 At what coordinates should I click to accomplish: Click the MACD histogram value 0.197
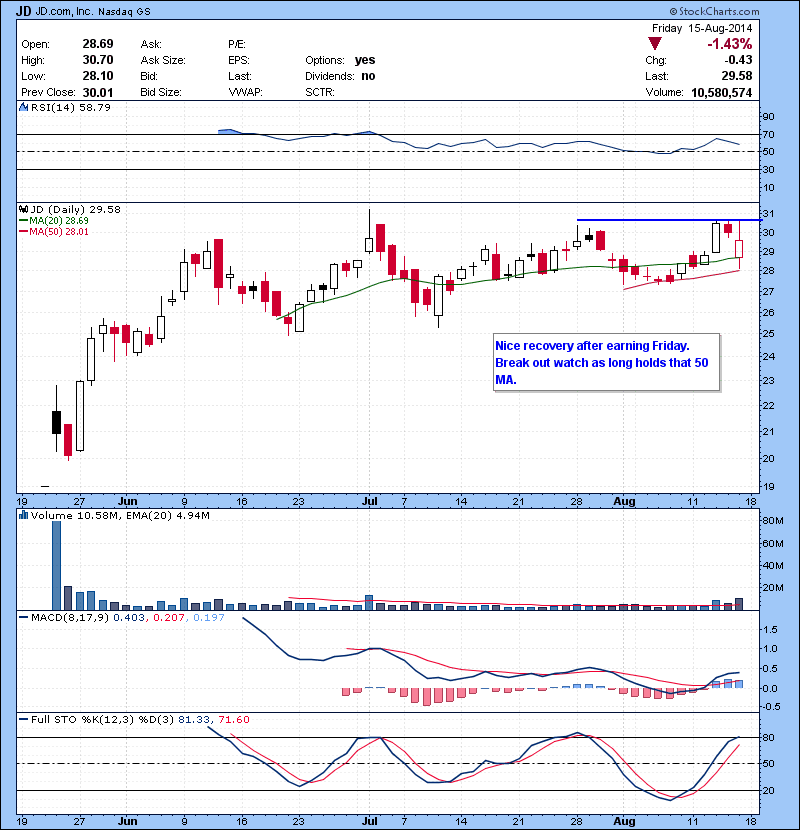[x=209, y=618]
